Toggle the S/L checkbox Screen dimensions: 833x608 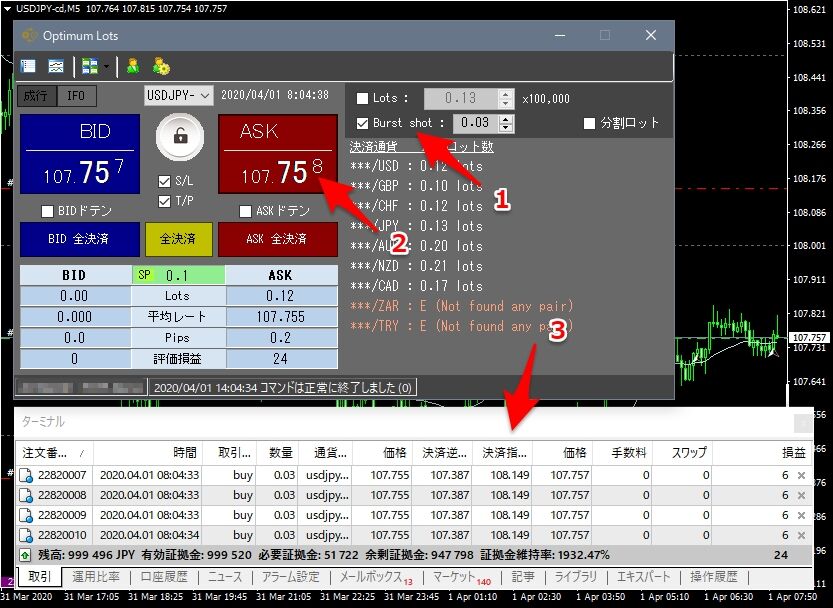pos(165,182)
